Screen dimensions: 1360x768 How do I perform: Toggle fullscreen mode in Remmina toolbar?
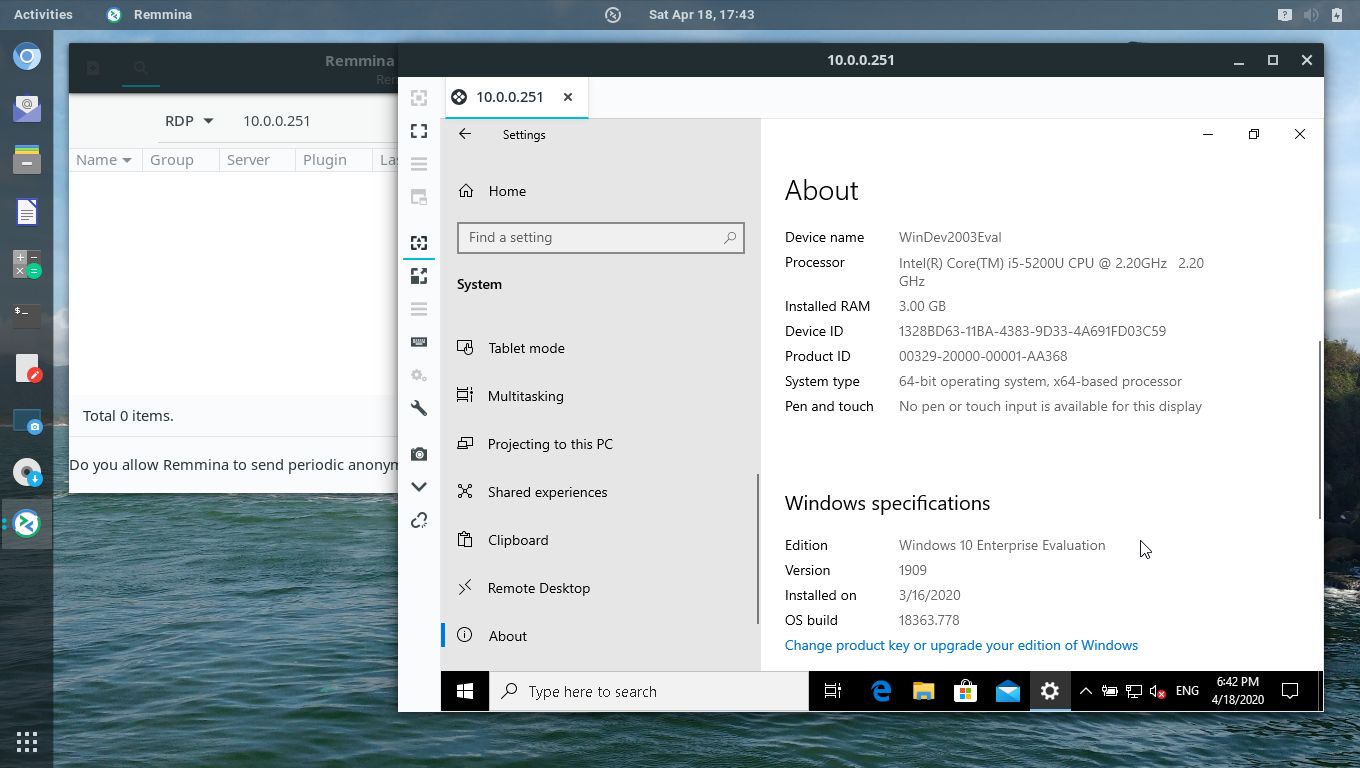419,131
